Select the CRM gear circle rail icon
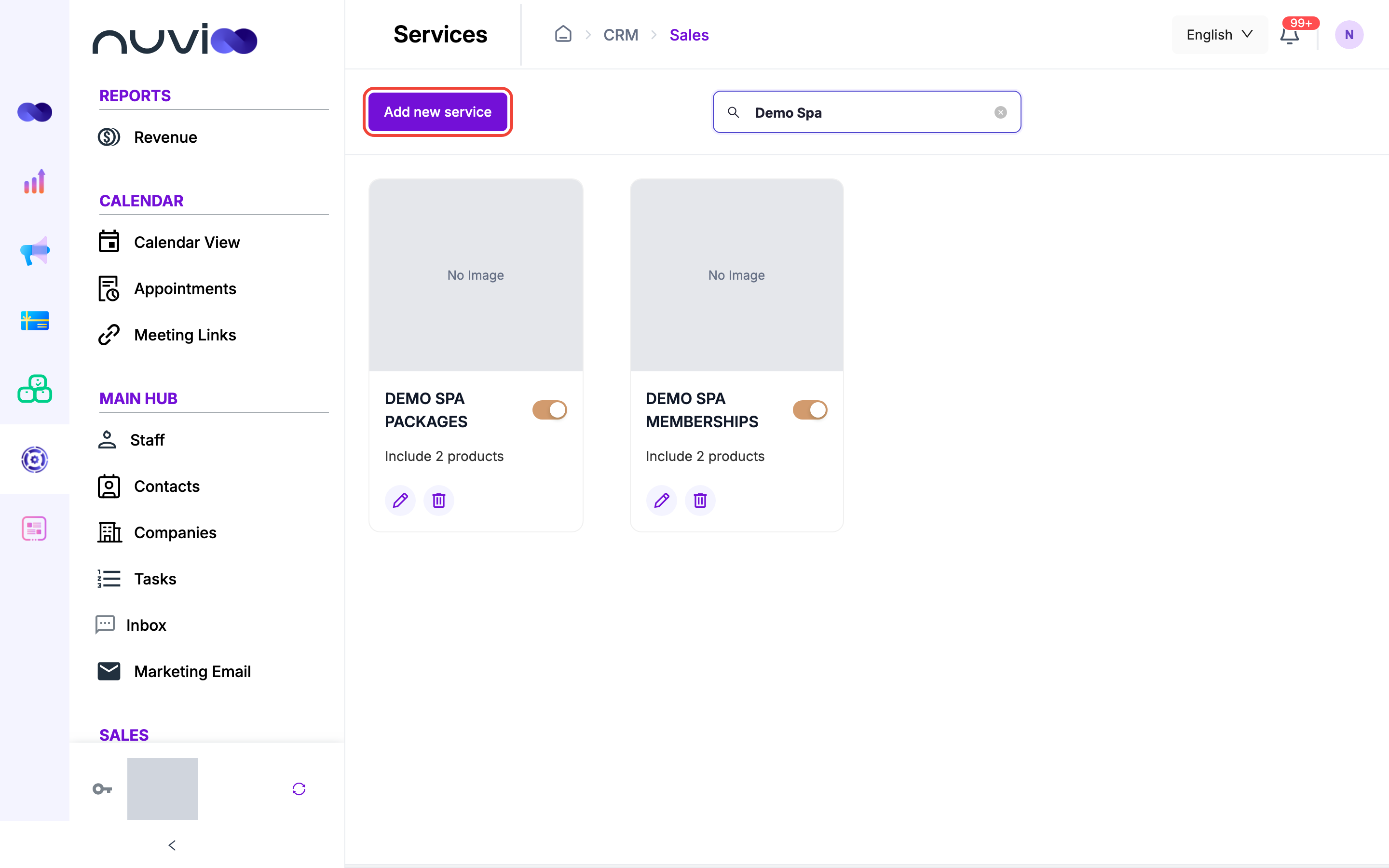Viewport: 1389px width, 868px height. pos(34,459)
